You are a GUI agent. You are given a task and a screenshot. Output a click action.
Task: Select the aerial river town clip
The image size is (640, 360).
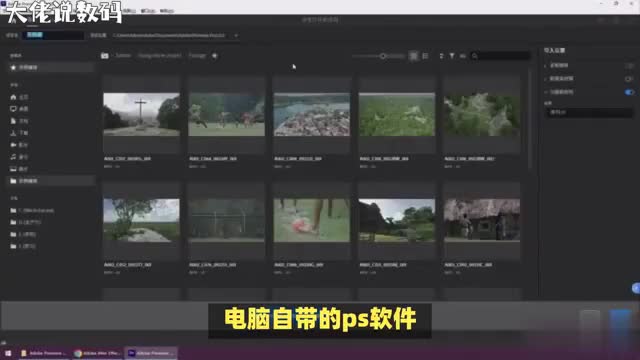pyautogui.click(x=312, y=114)
